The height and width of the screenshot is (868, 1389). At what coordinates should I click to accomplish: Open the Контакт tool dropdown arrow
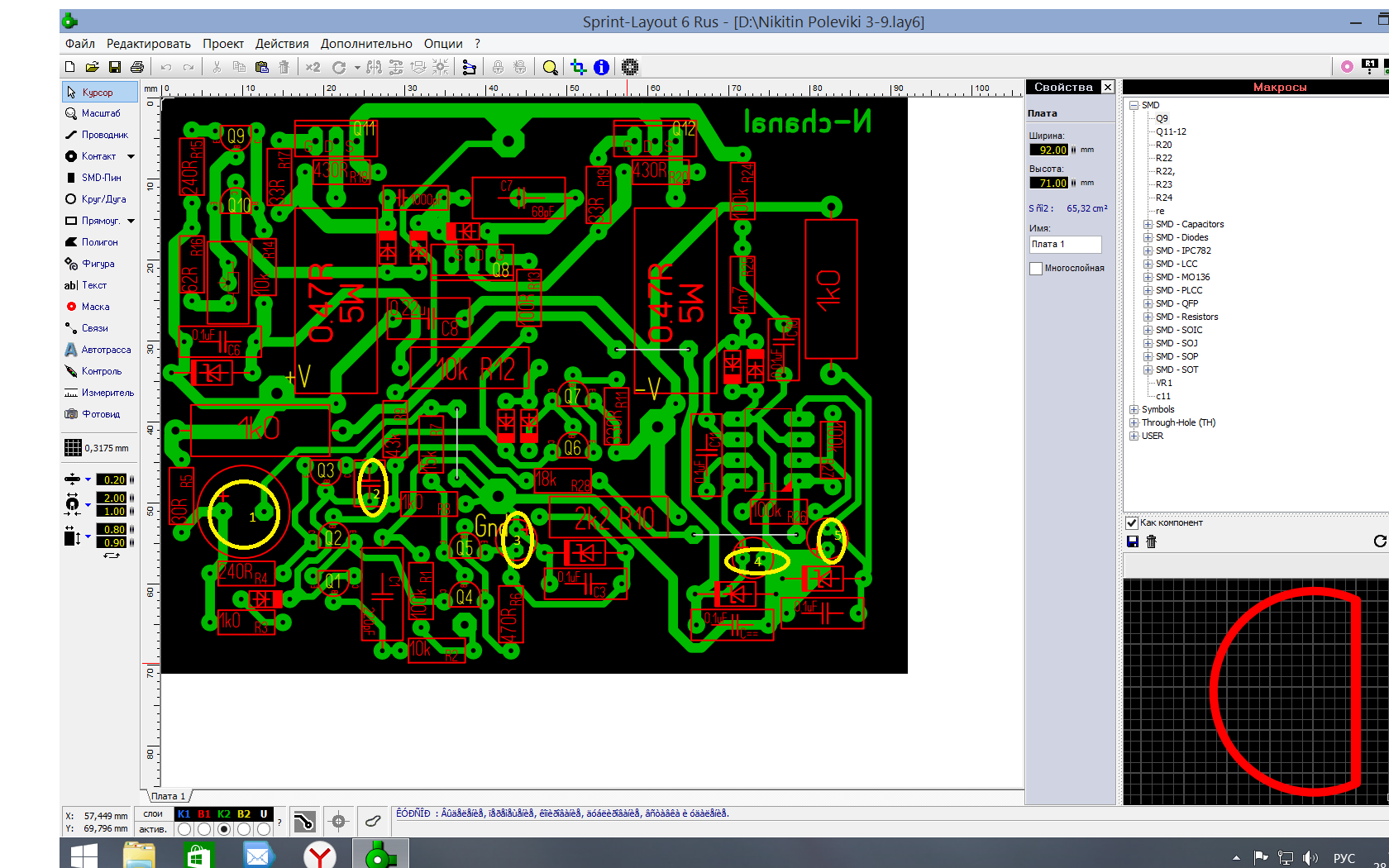[x=131, y=156]
